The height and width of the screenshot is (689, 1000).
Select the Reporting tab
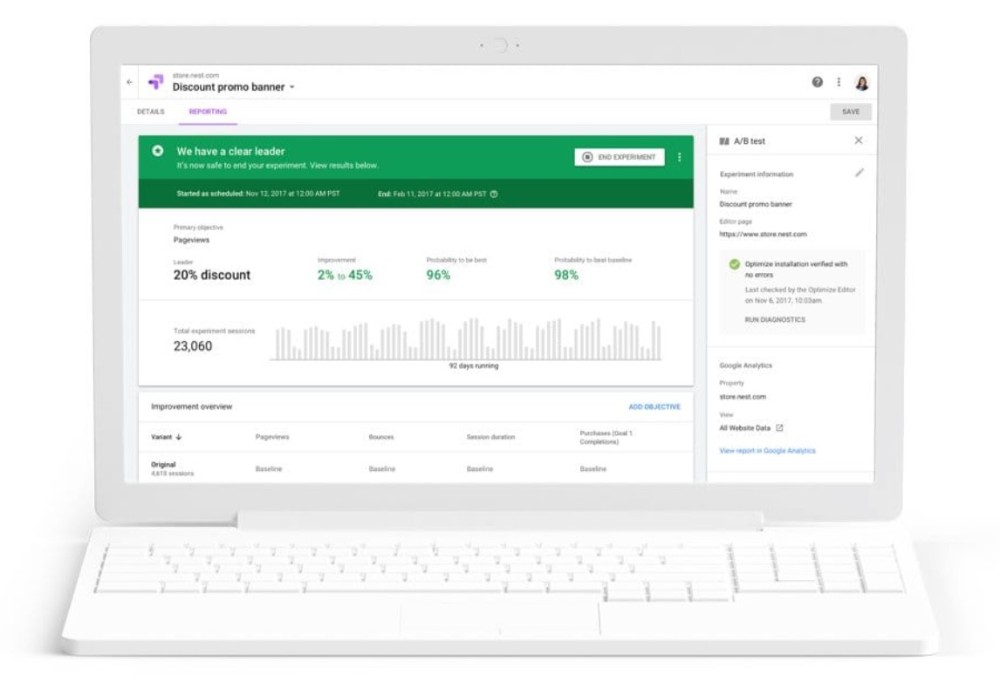pyautogui.click(x=208, y=112)
